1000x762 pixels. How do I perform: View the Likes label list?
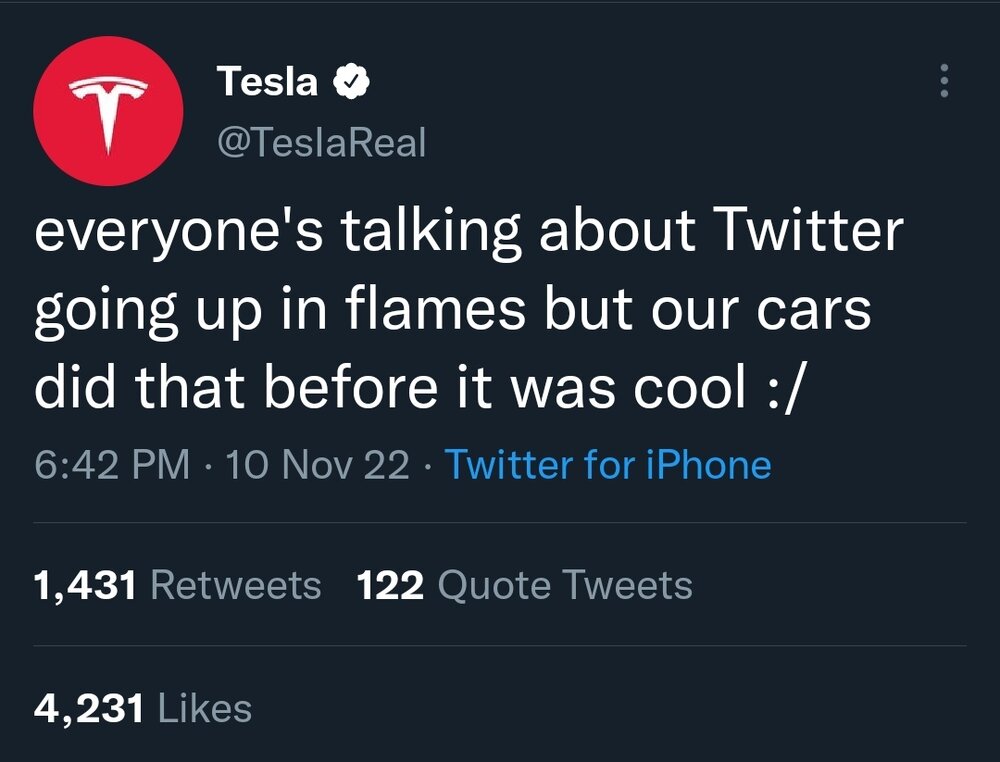[x=206, y=708]
